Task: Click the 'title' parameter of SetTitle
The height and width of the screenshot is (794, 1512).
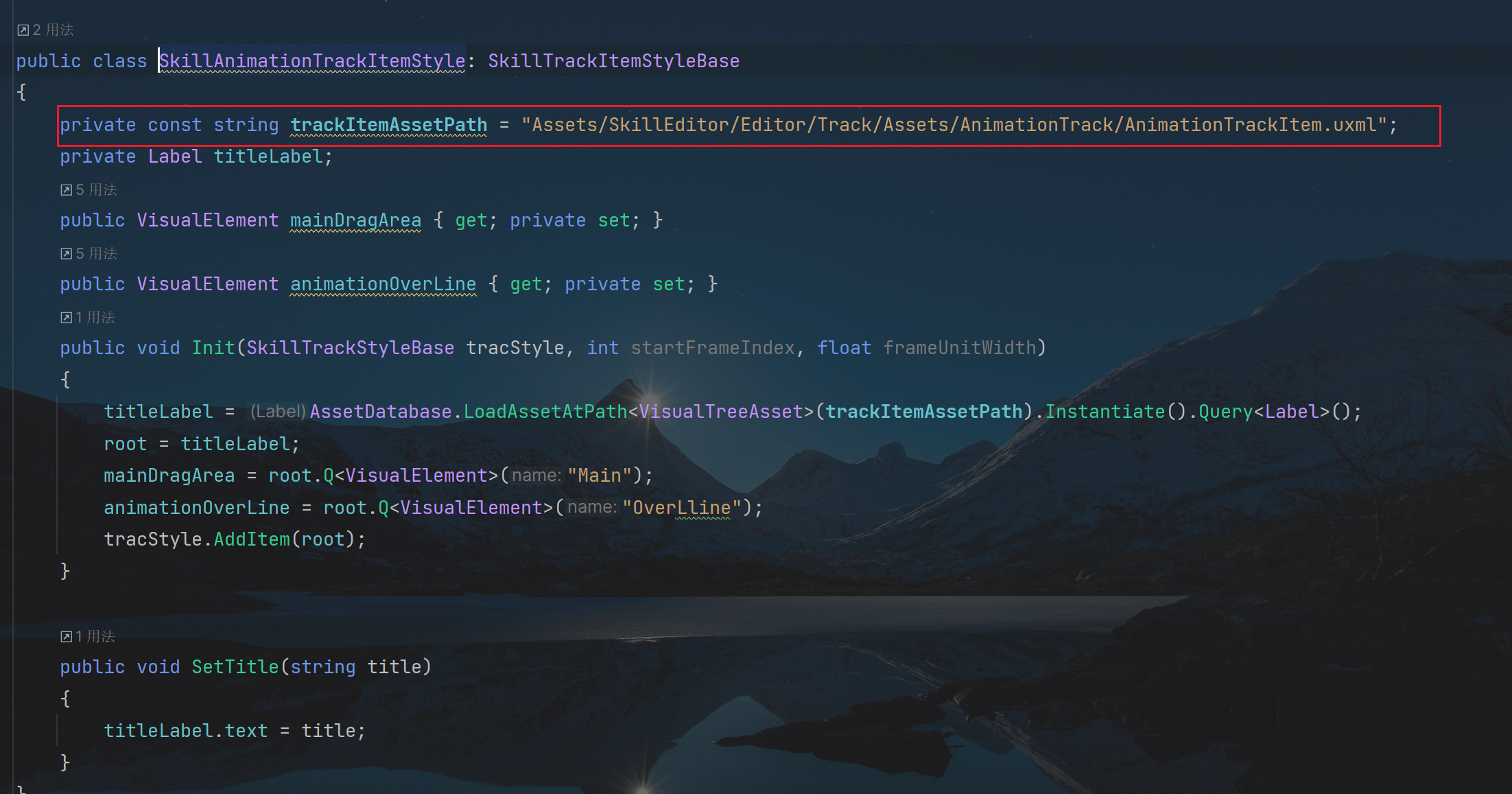Action: tap(394, 667)
